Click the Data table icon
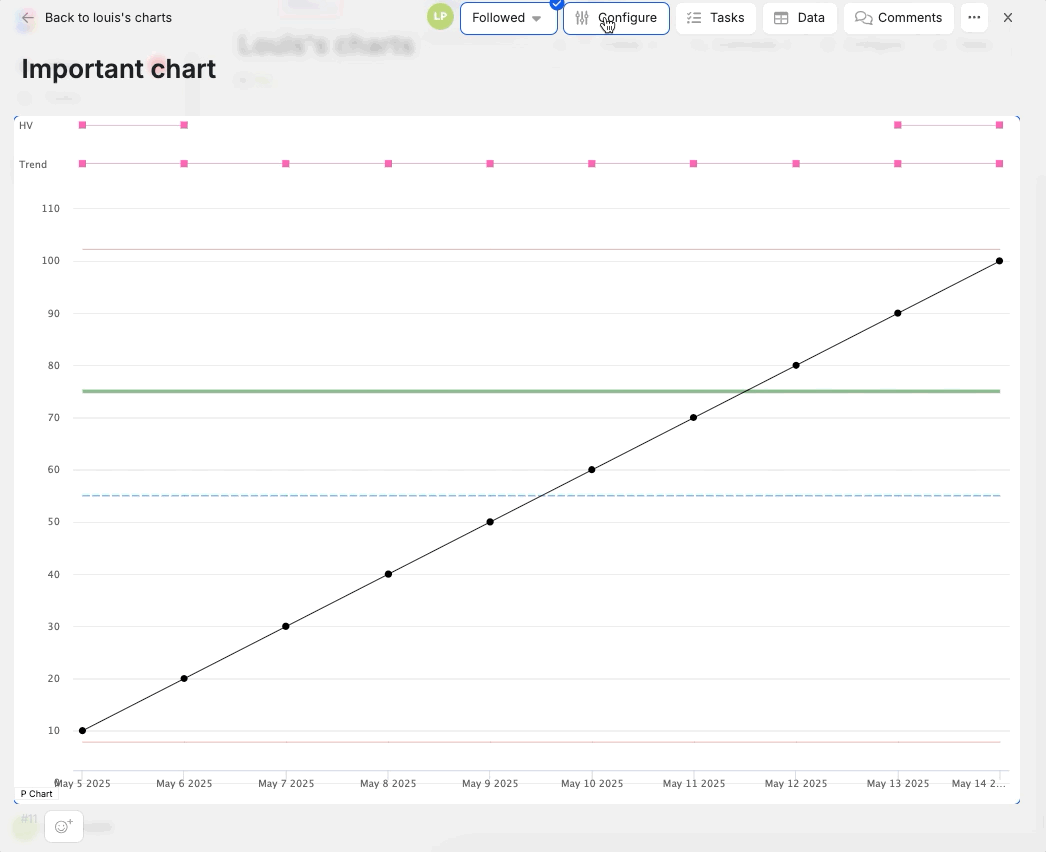Screen dimensions: 1046x852 (781, 18)
